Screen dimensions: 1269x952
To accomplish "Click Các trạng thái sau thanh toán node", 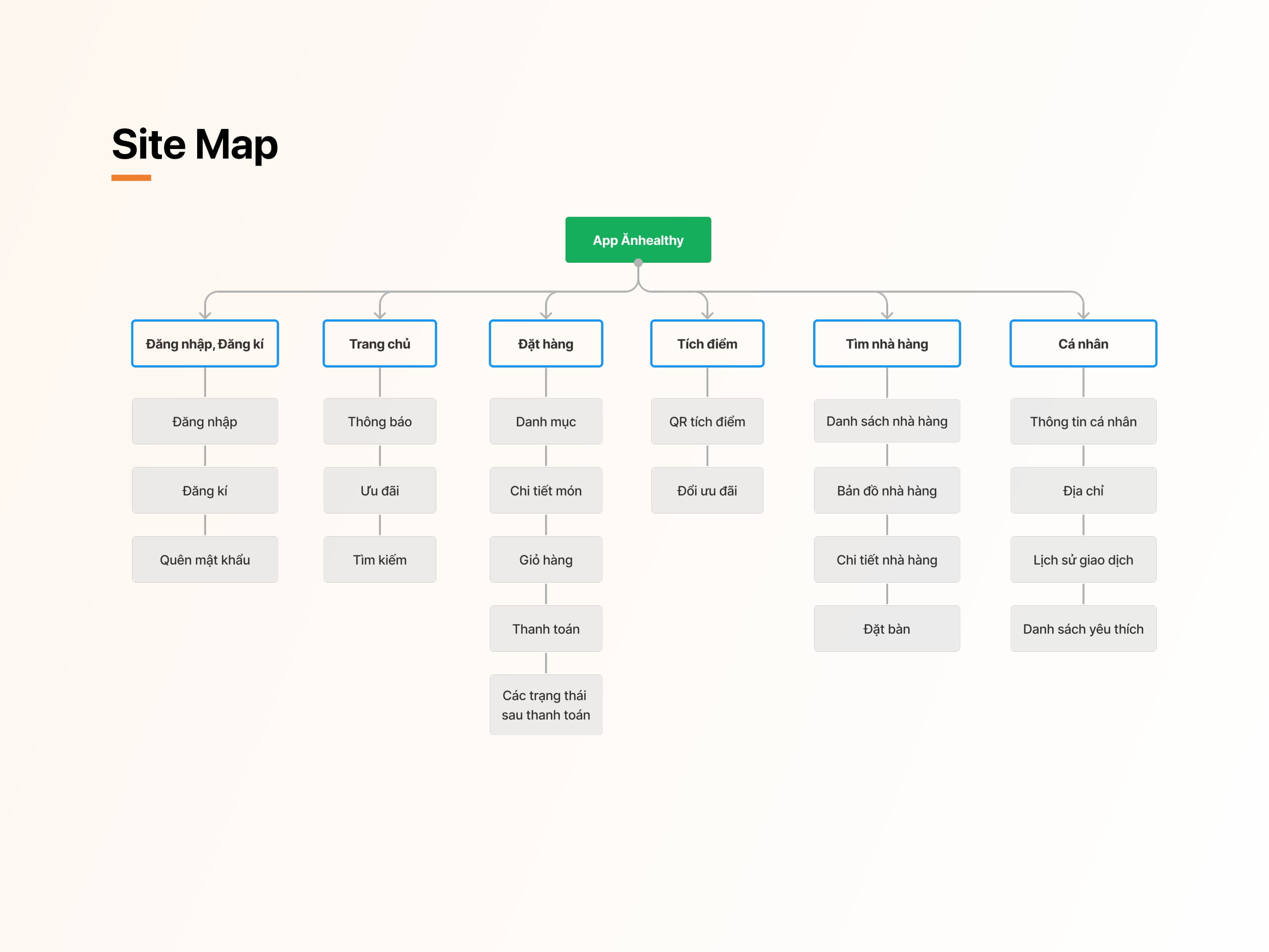I will [546, 705].
